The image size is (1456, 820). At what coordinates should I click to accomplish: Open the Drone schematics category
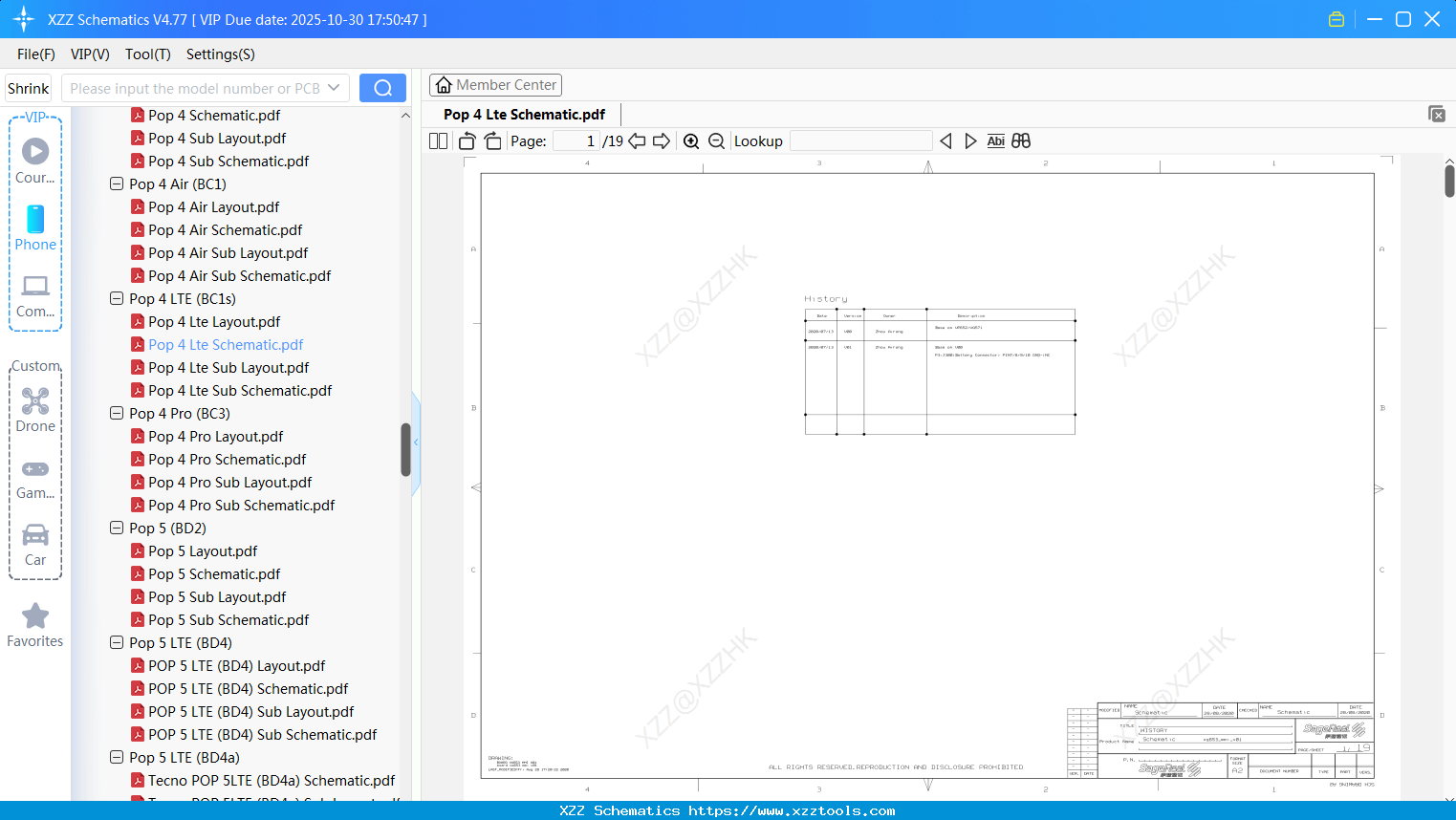tap(34, 409)
